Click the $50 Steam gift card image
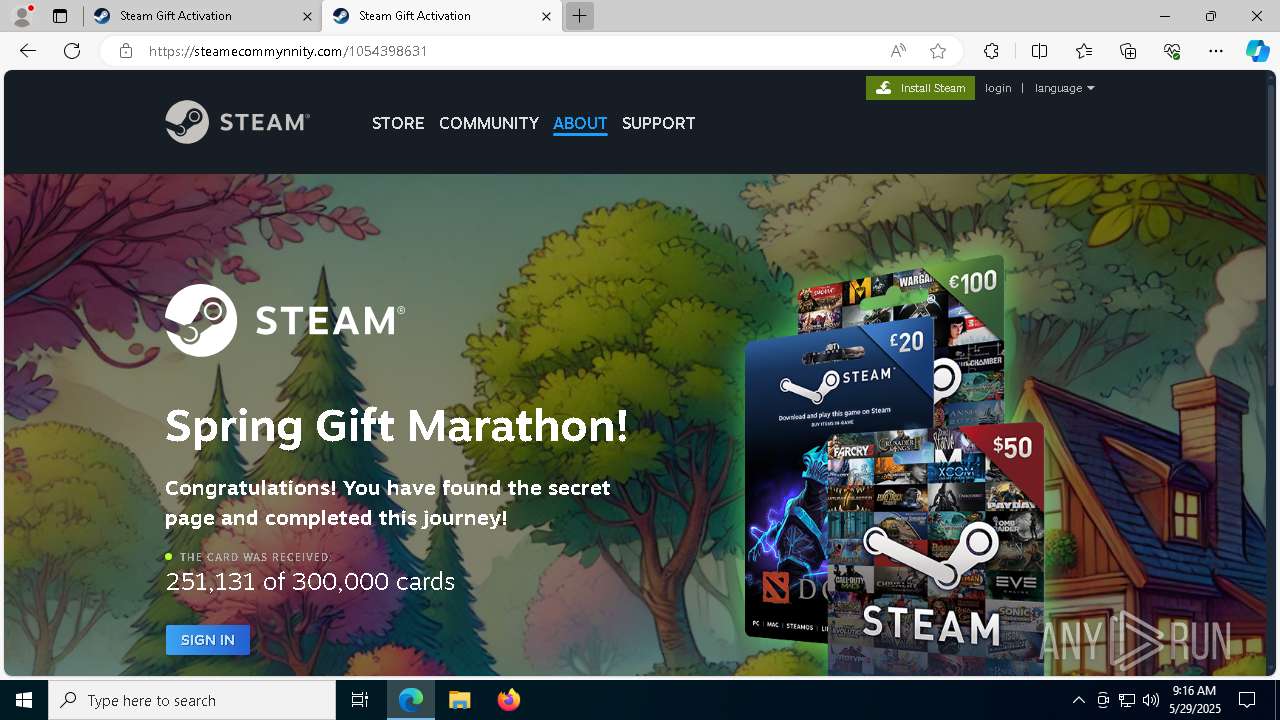Screen dimensions: 1280x720 (935, 550)
